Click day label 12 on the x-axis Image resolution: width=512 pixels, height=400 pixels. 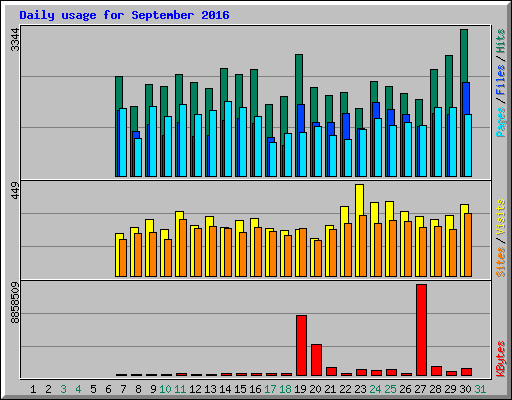195,389
